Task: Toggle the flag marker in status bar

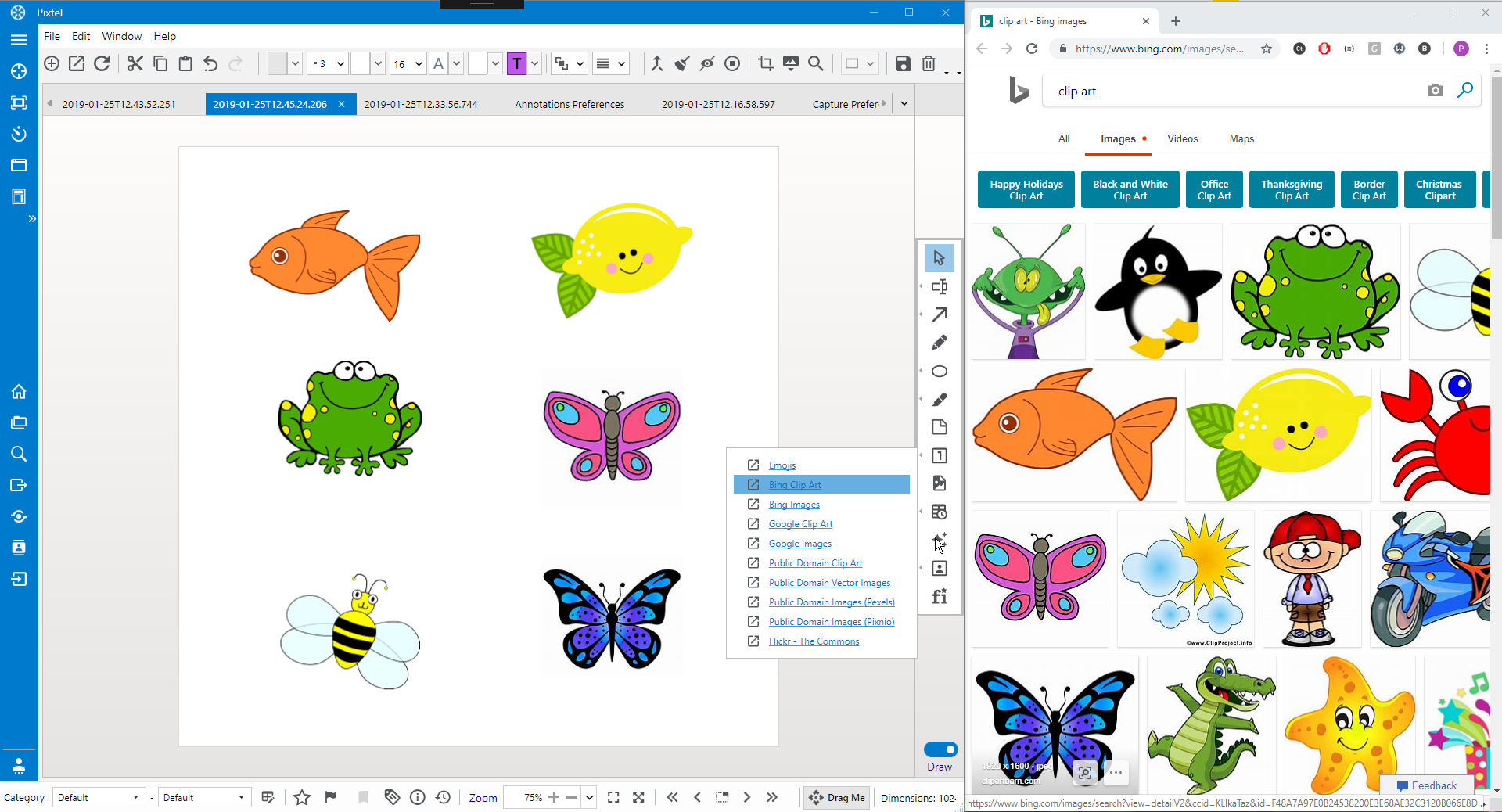Action: click(331, 797)
